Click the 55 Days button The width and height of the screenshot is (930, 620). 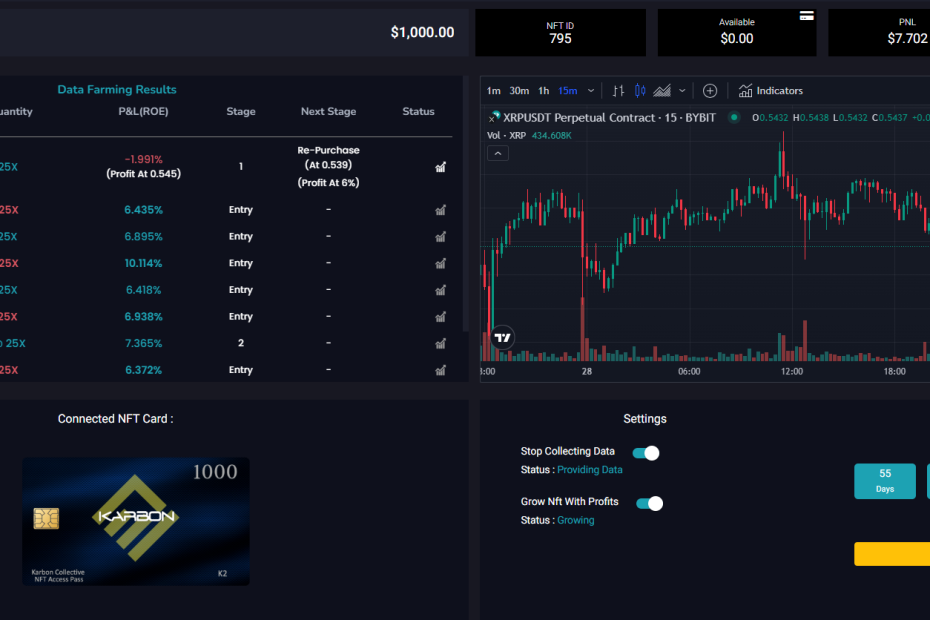point(884,481)
